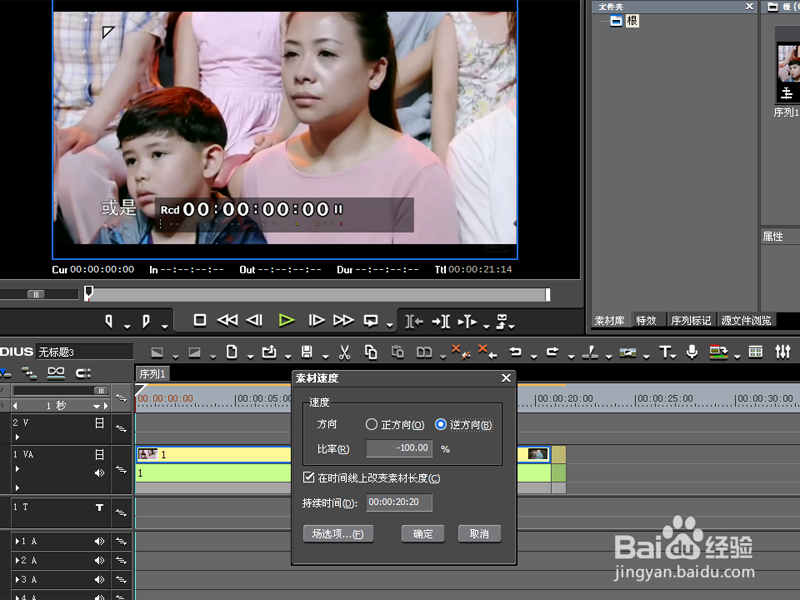Image resolution: width=800 pixels, height=600 pixels.
Task: Step to previous frame in player
Action: [255, 320]
